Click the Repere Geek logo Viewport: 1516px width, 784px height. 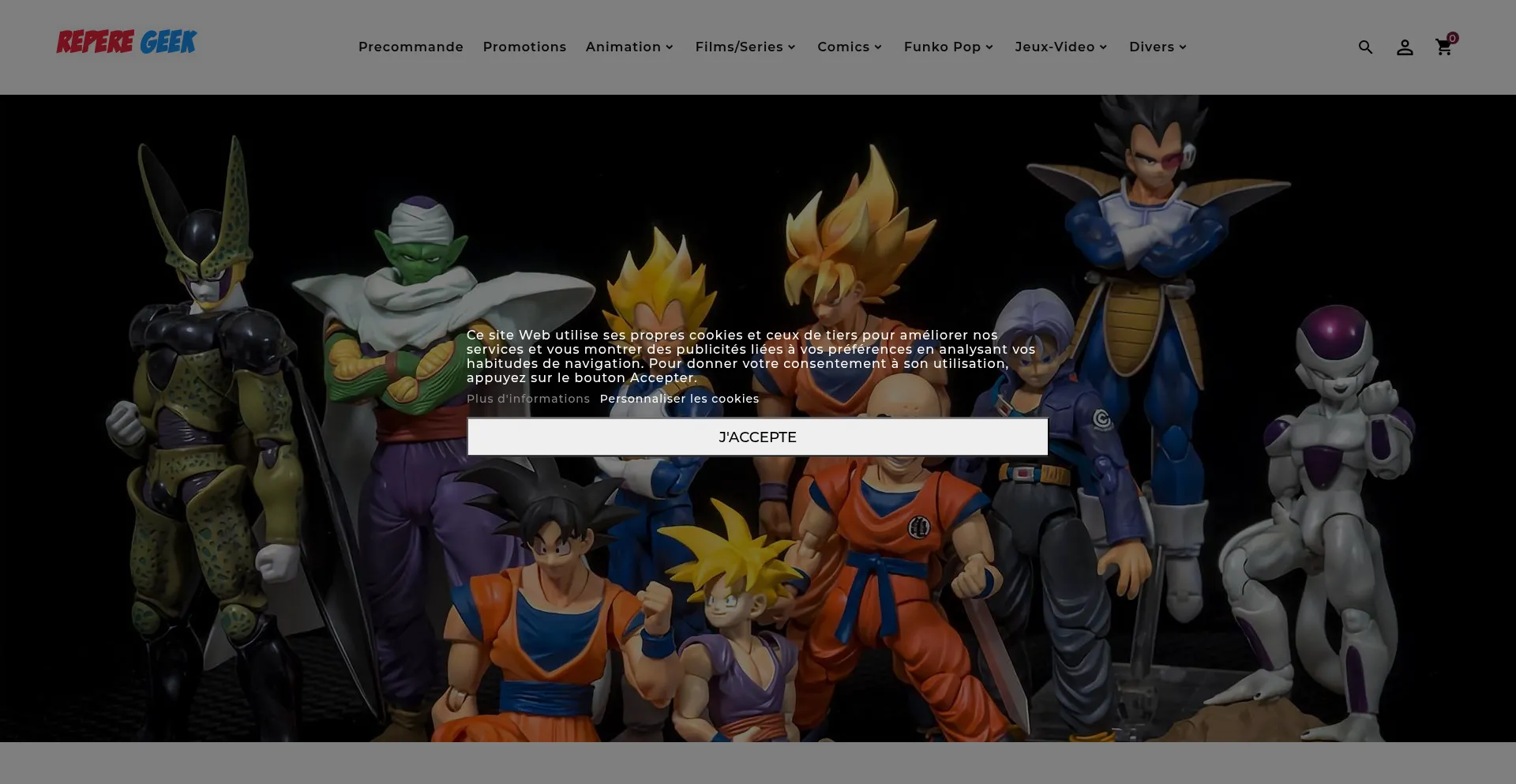[x=126, y=43]
